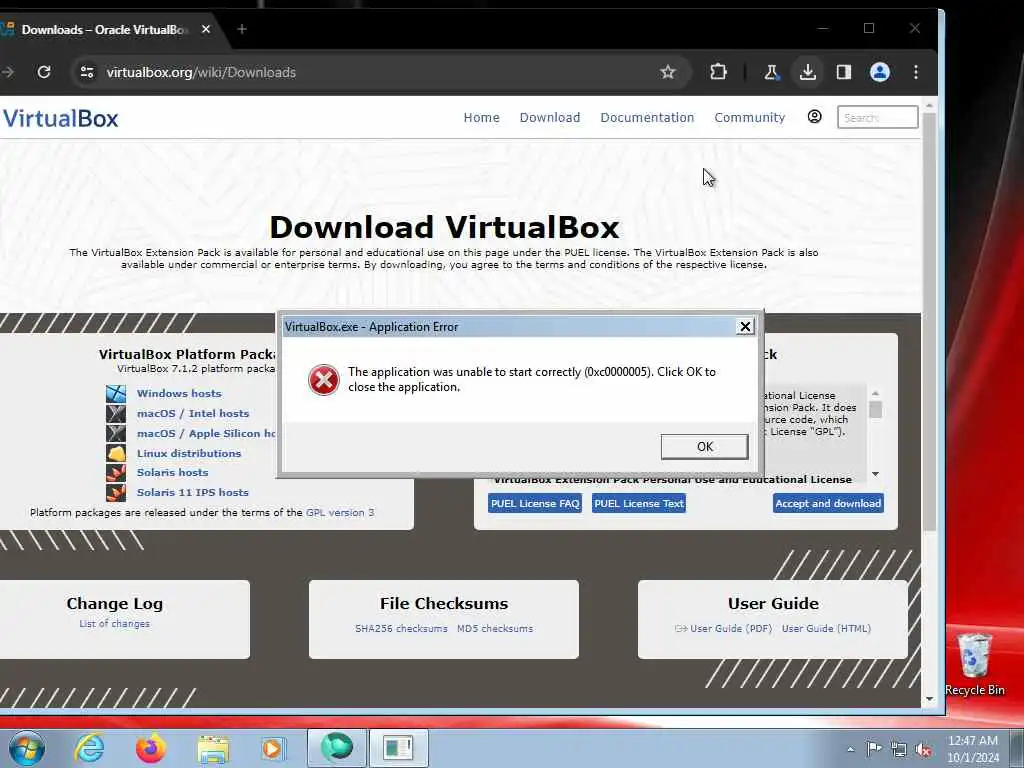Click Accept and download button
Image resolution: width=1024 pixels, height=768 pixels.
point(828,504)
